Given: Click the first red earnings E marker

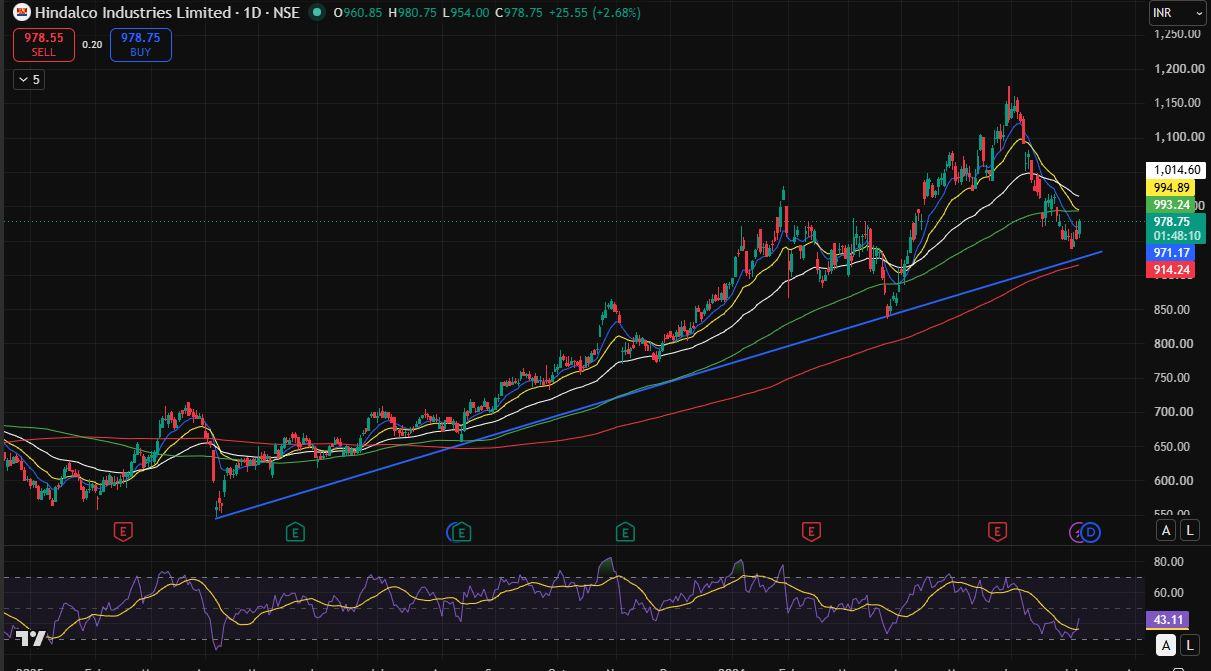Looking at the screenshot, I should tap(123, 532).
